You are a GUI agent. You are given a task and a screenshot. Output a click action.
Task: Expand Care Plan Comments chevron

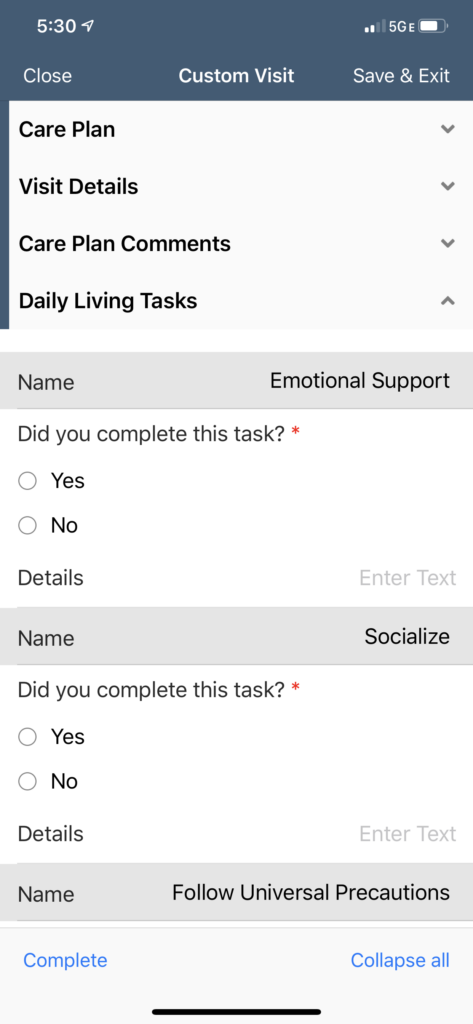(x=448, y=244)
